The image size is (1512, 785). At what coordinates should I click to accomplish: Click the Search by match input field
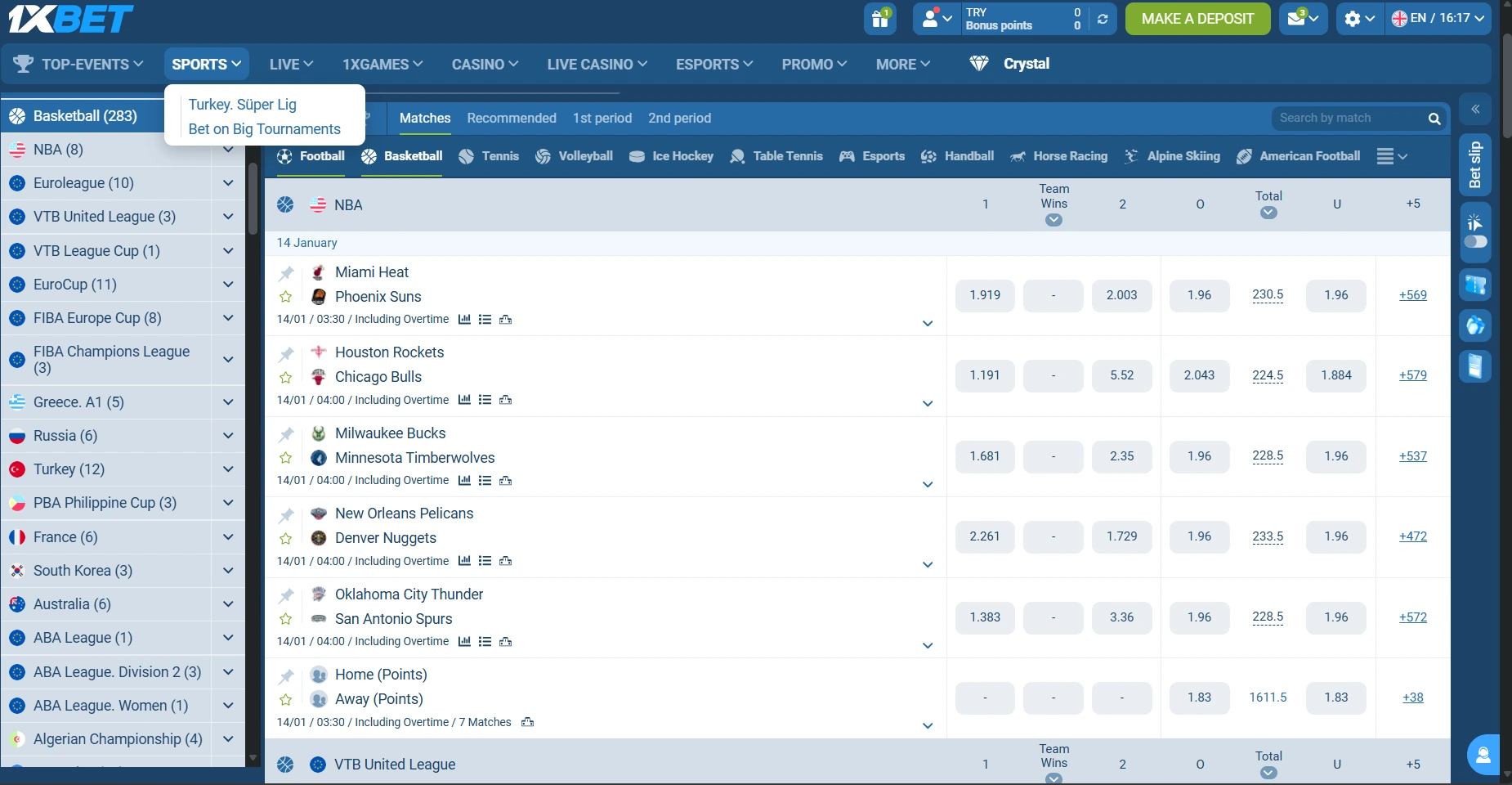click(x=1349, y=118)
